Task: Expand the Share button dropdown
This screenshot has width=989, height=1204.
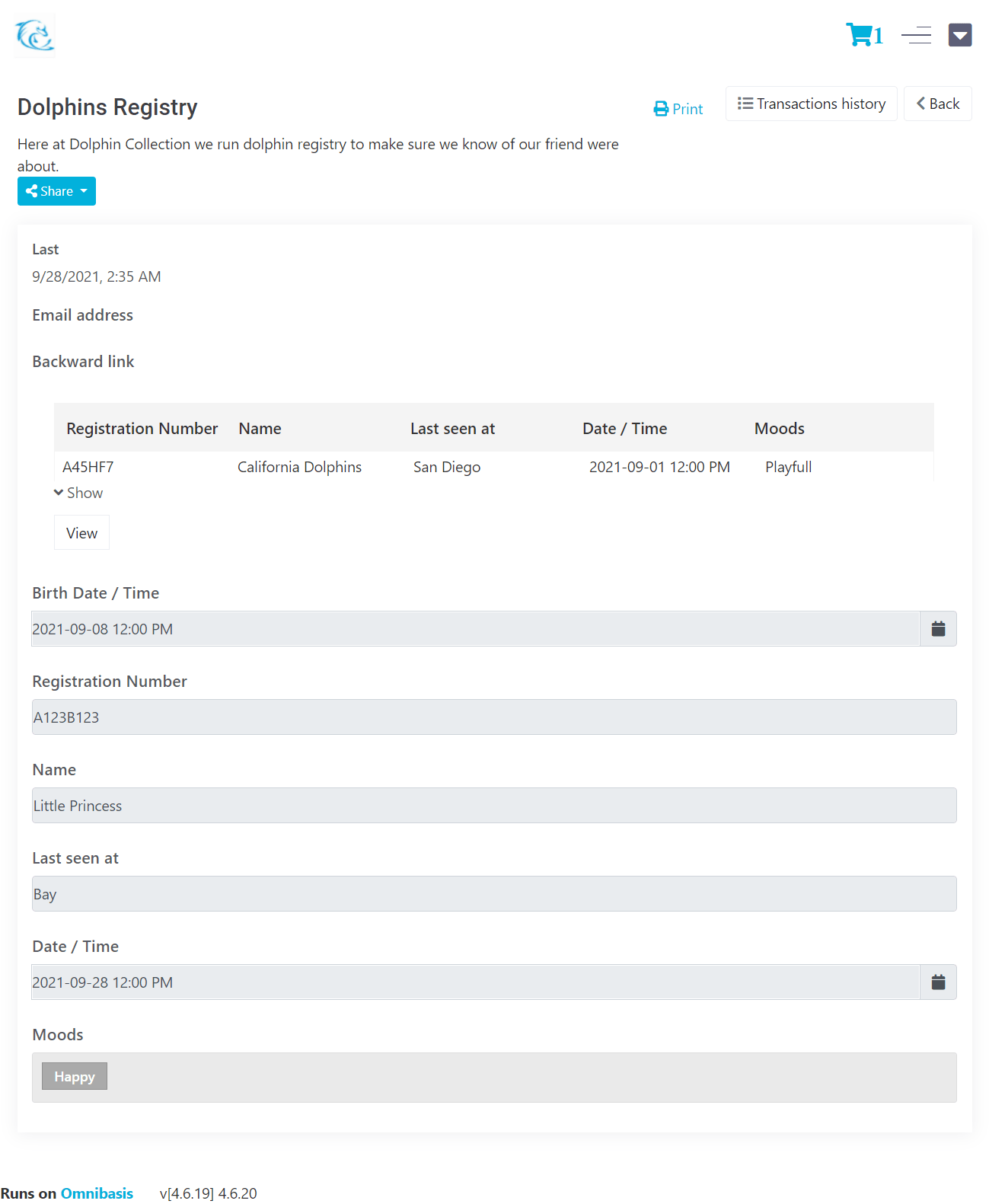Action: tap(85, 191)
